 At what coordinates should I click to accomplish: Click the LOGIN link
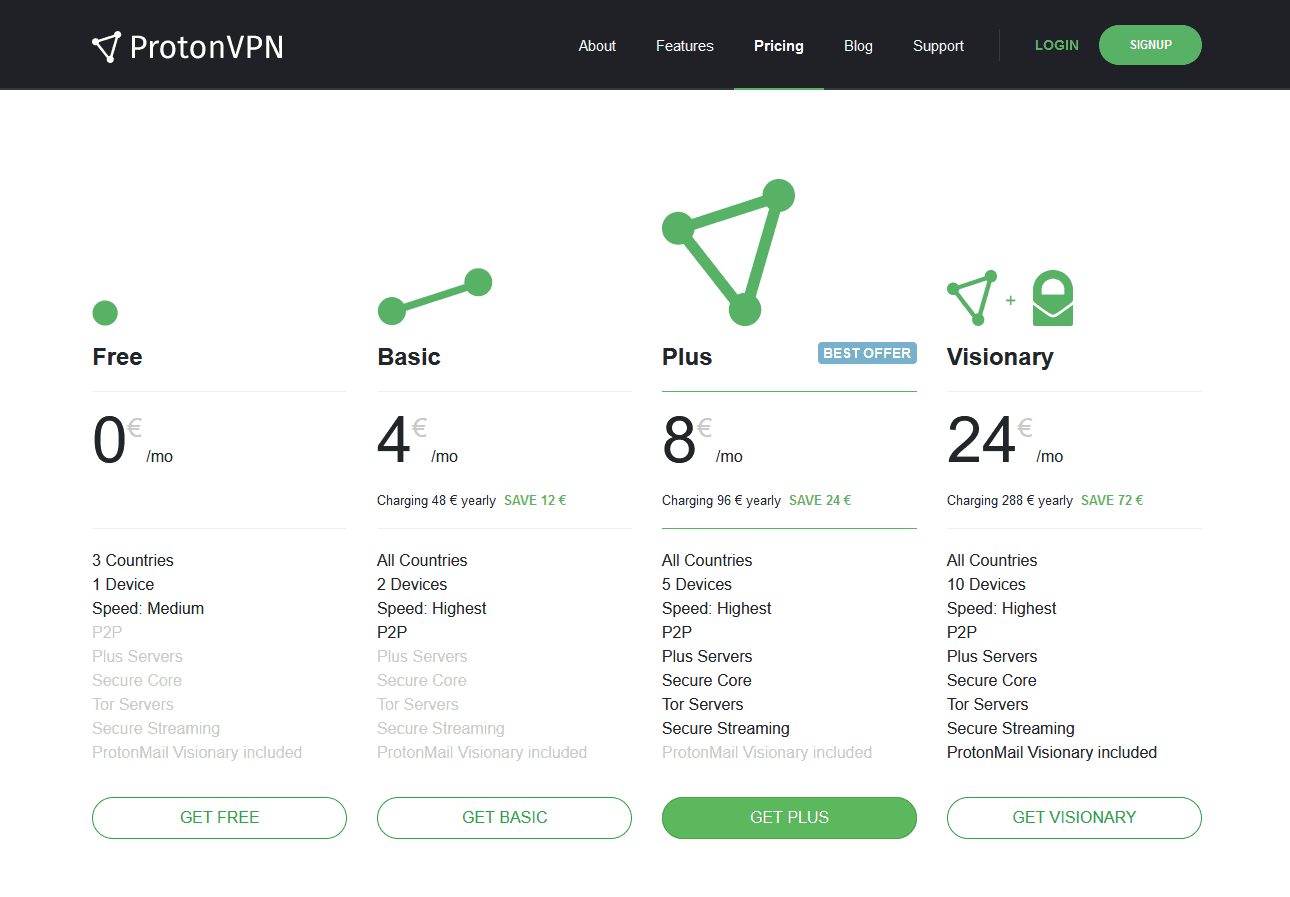[1057, 45]
